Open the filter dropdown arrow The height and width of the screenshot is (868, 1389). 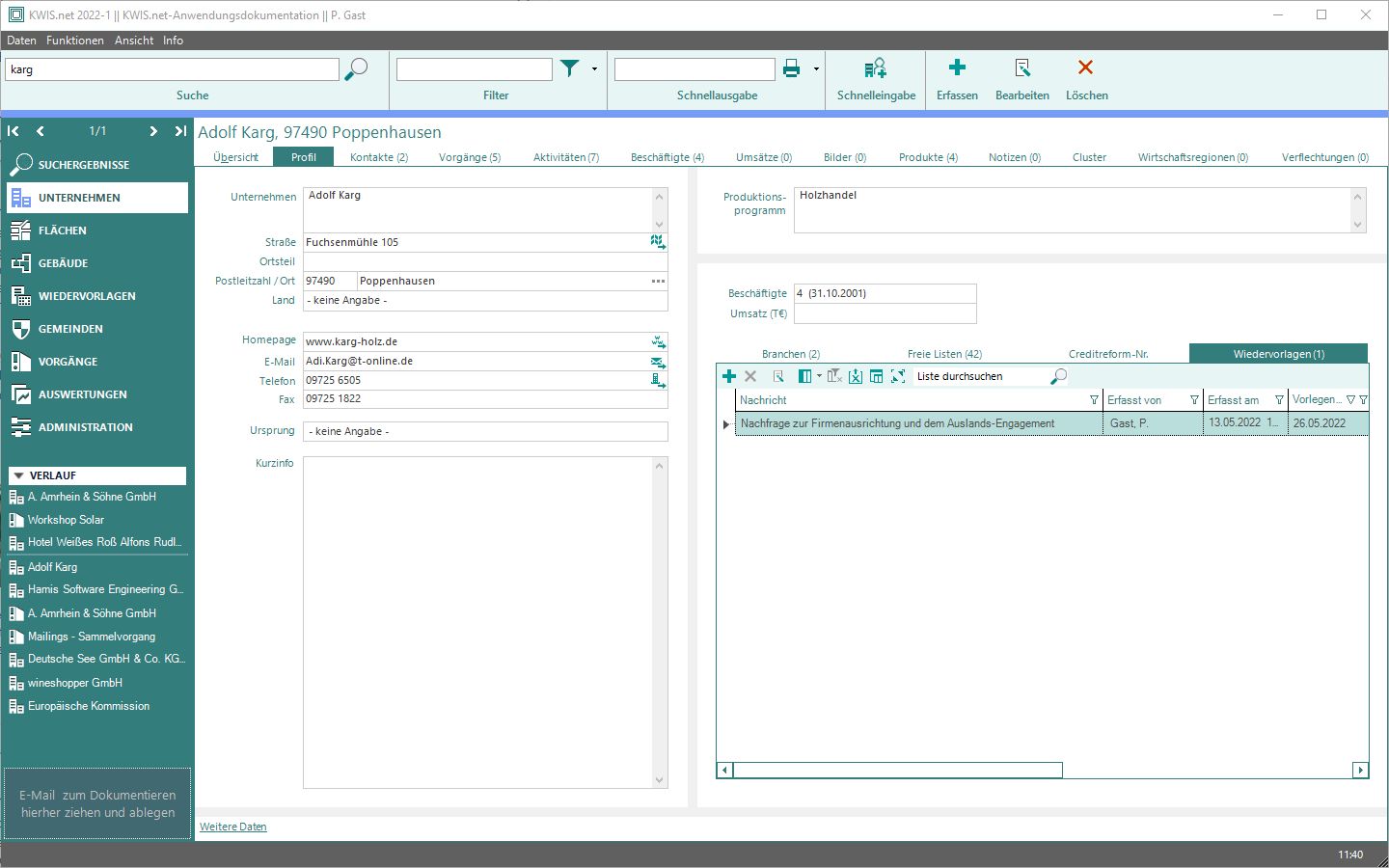[594, 69]
